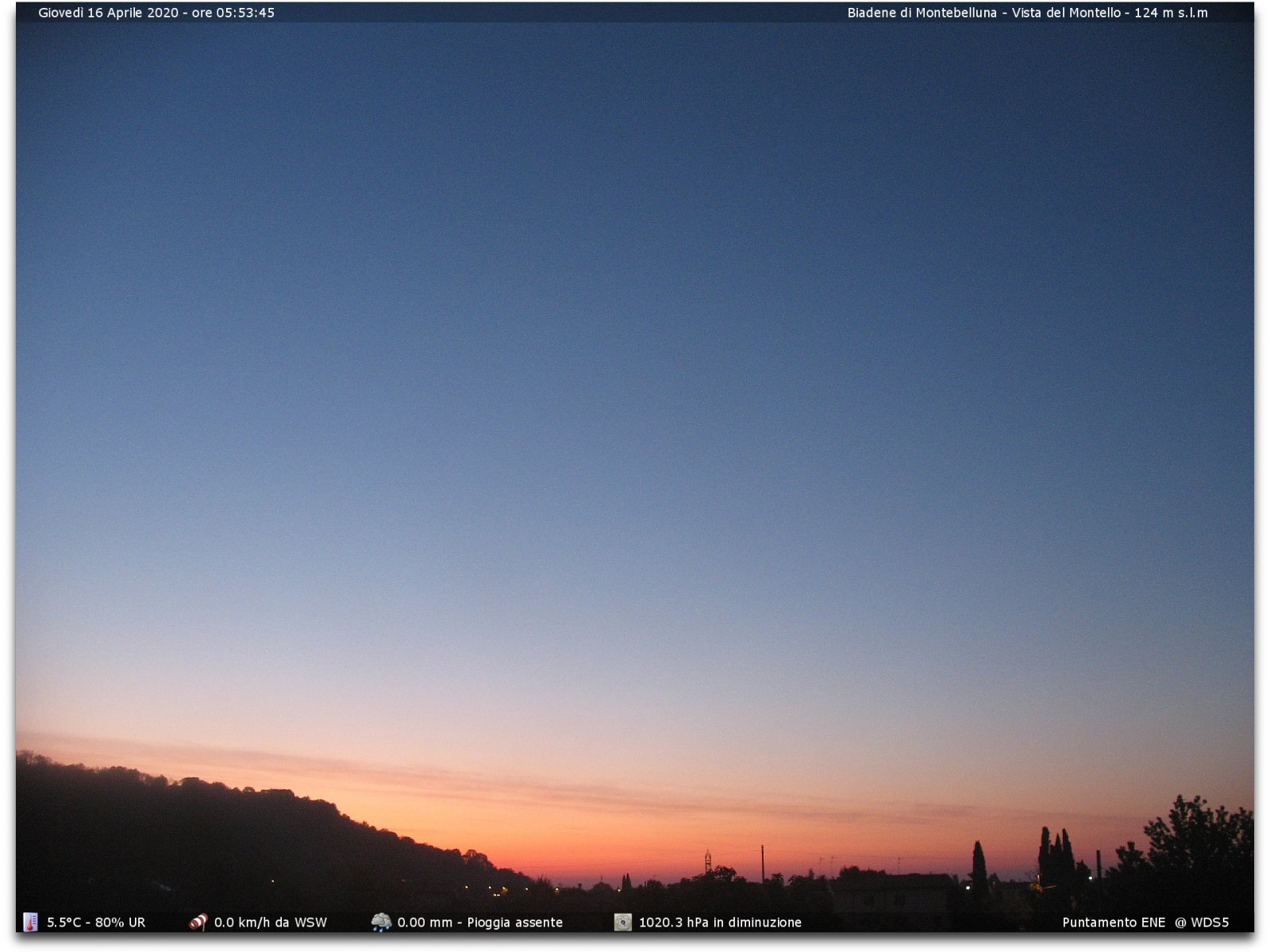This screenshot has height=952, width=1270.
Task: Click the 'Puntamento ENE' direction label
Action: coord(1114,923)
